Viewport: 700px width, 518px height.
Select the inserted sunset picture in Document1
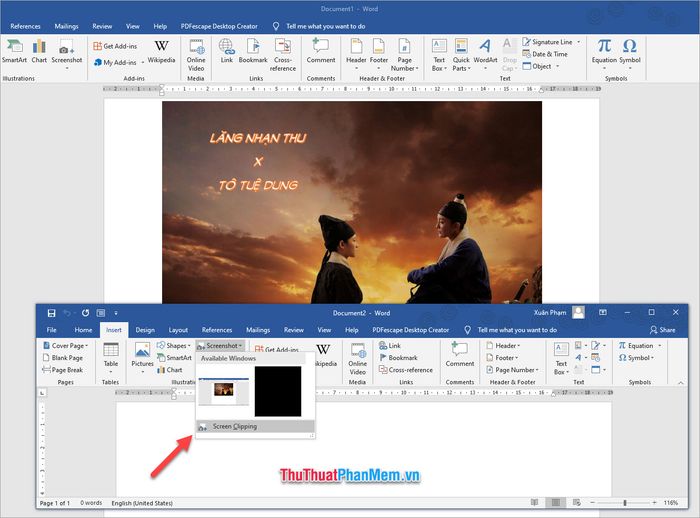352,202
